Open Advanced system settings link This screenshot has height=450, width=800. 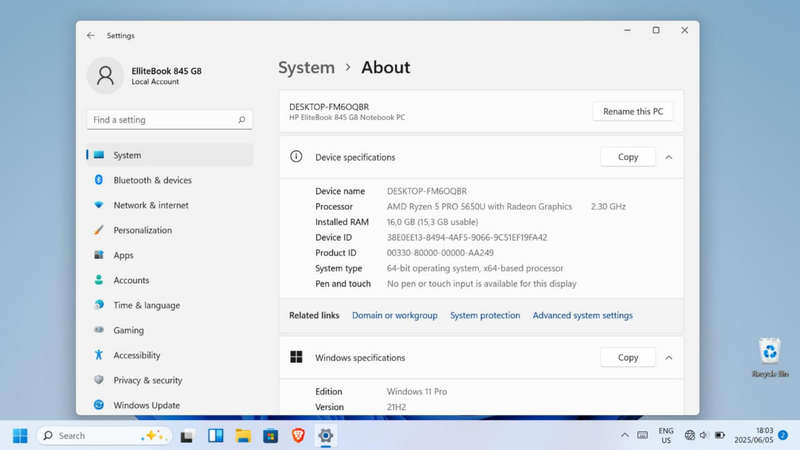583,315
